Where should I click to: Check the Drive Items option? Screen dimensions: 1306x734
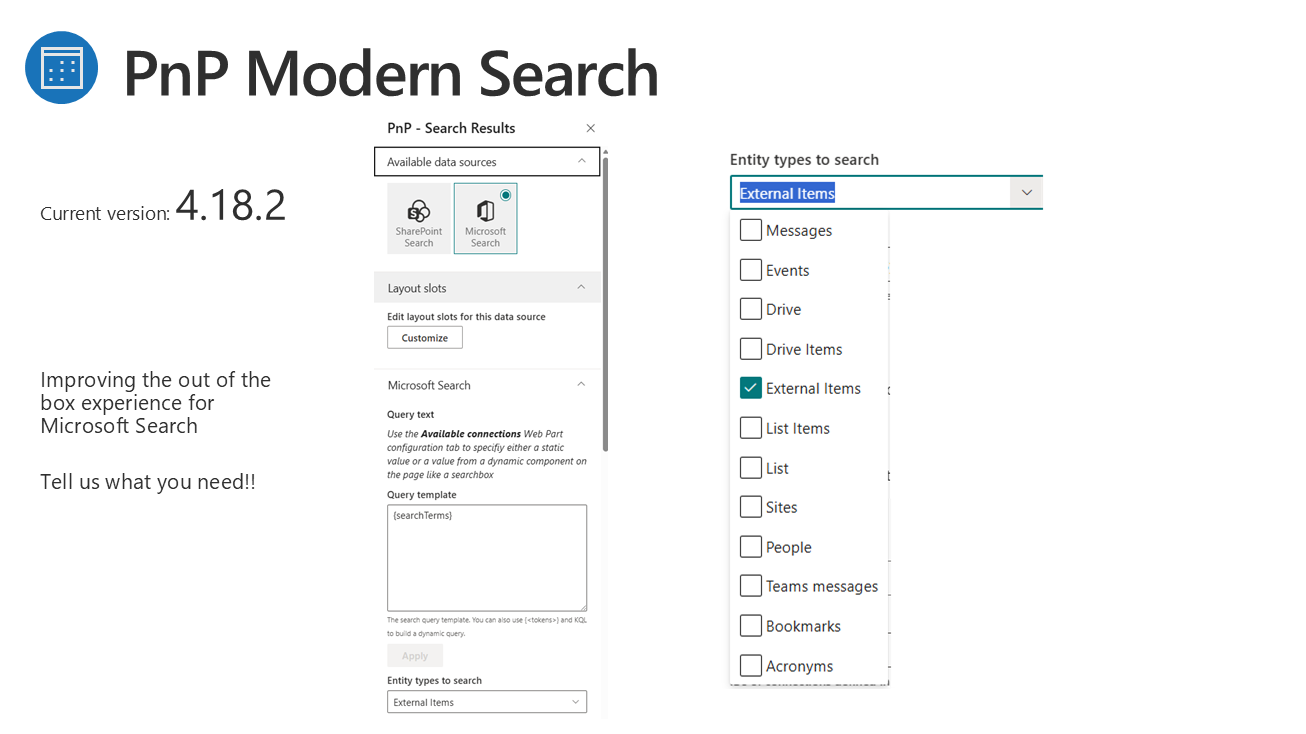[751, 349]
